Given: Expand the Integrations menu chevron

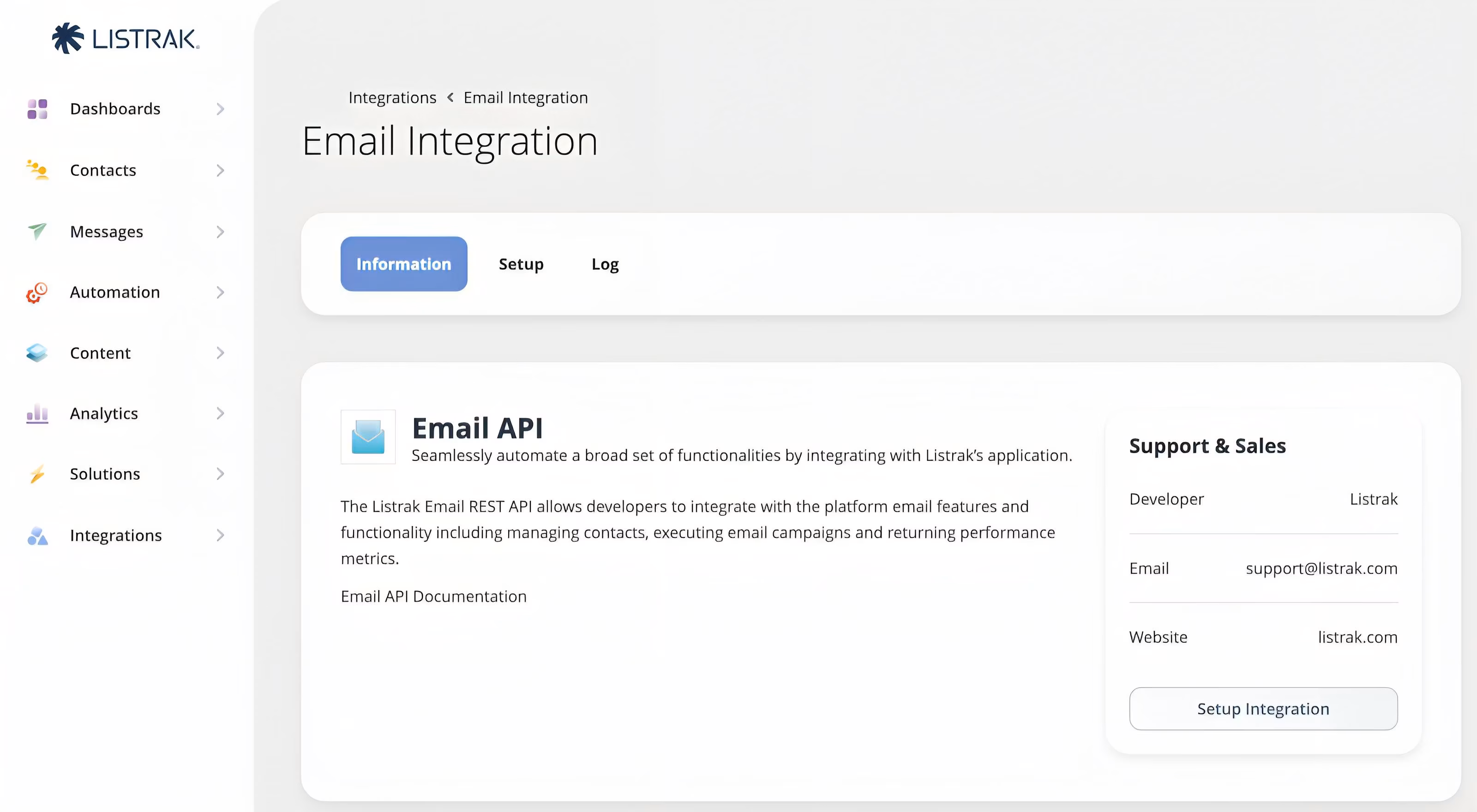Looking at the screenshot, I should tap(220, 535).
